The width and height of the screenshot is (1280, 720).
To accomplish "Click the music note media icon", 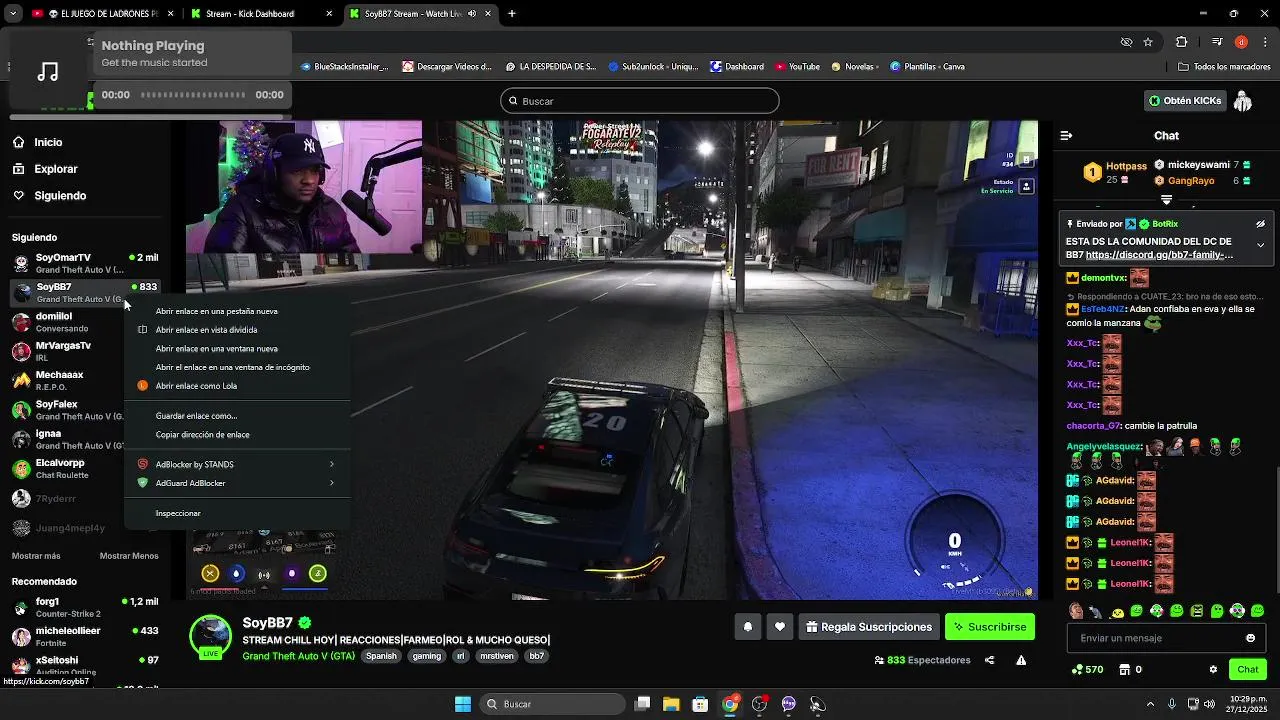I will click(48, 72).
